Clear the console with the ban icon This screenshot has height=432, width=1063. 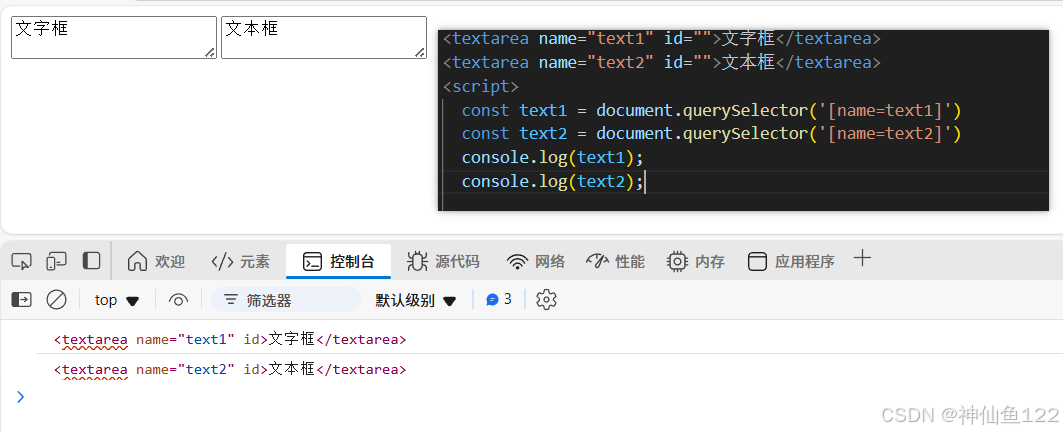(56, 299)
